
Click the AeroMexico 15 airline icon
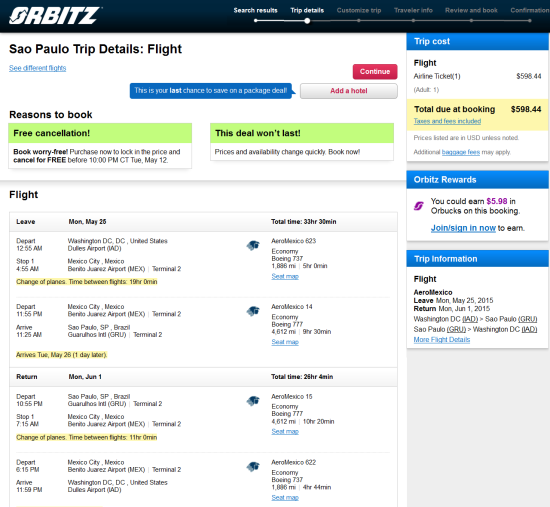point(253,401)
